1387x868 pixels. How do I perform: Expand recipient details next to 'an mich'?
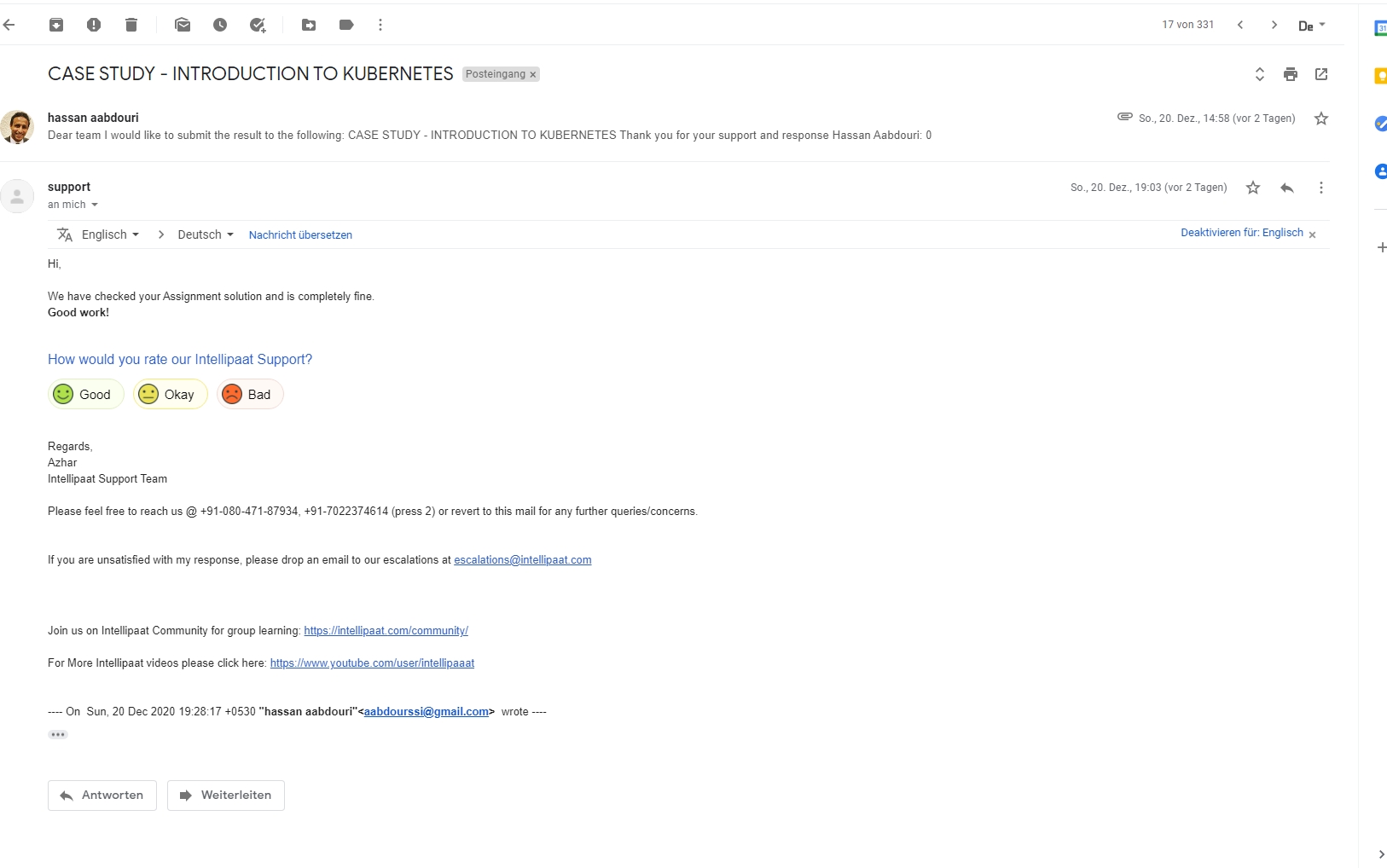point(95,205)
